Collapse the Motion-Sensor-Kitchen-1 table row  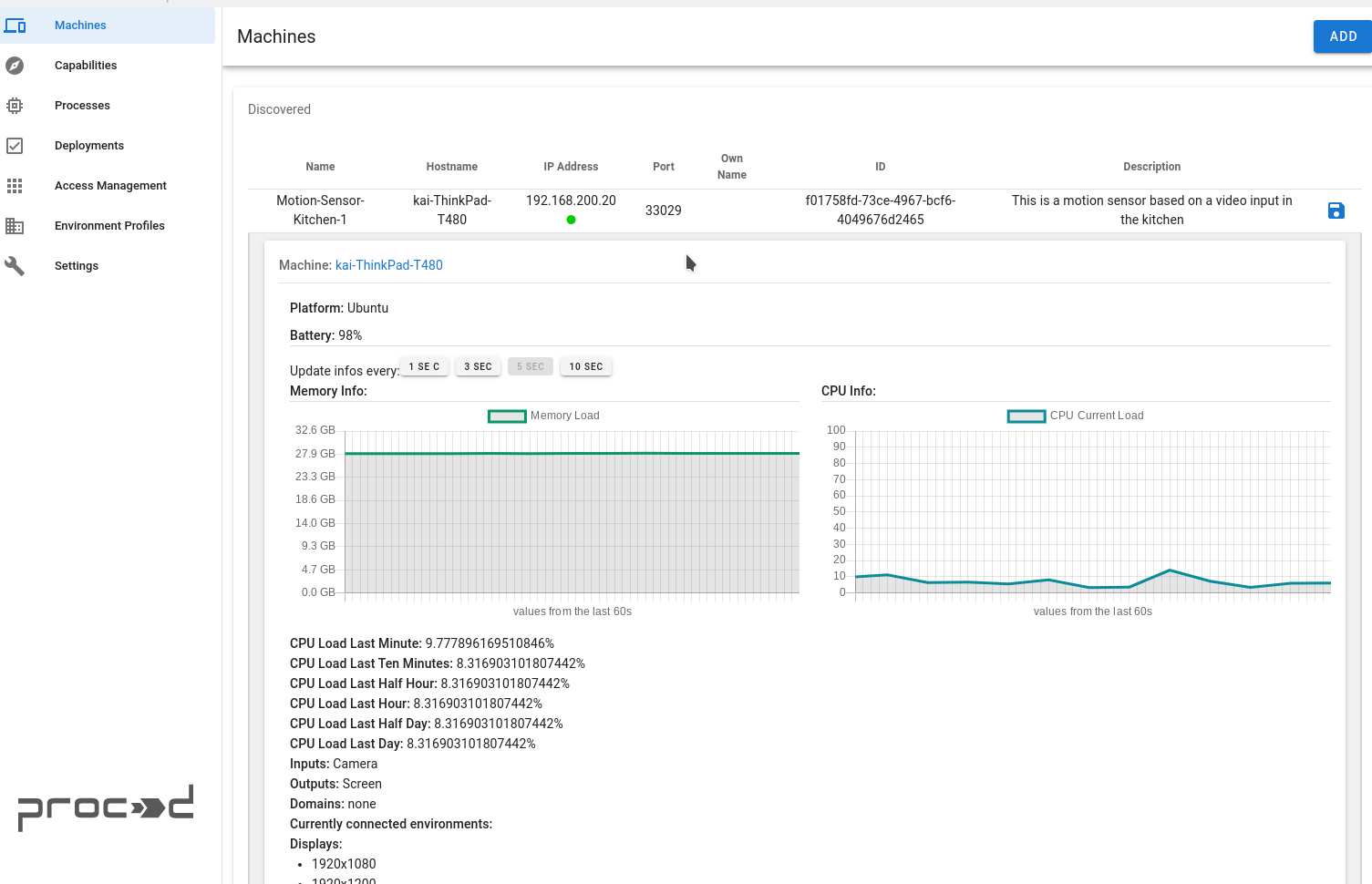[x=320, y=210]
